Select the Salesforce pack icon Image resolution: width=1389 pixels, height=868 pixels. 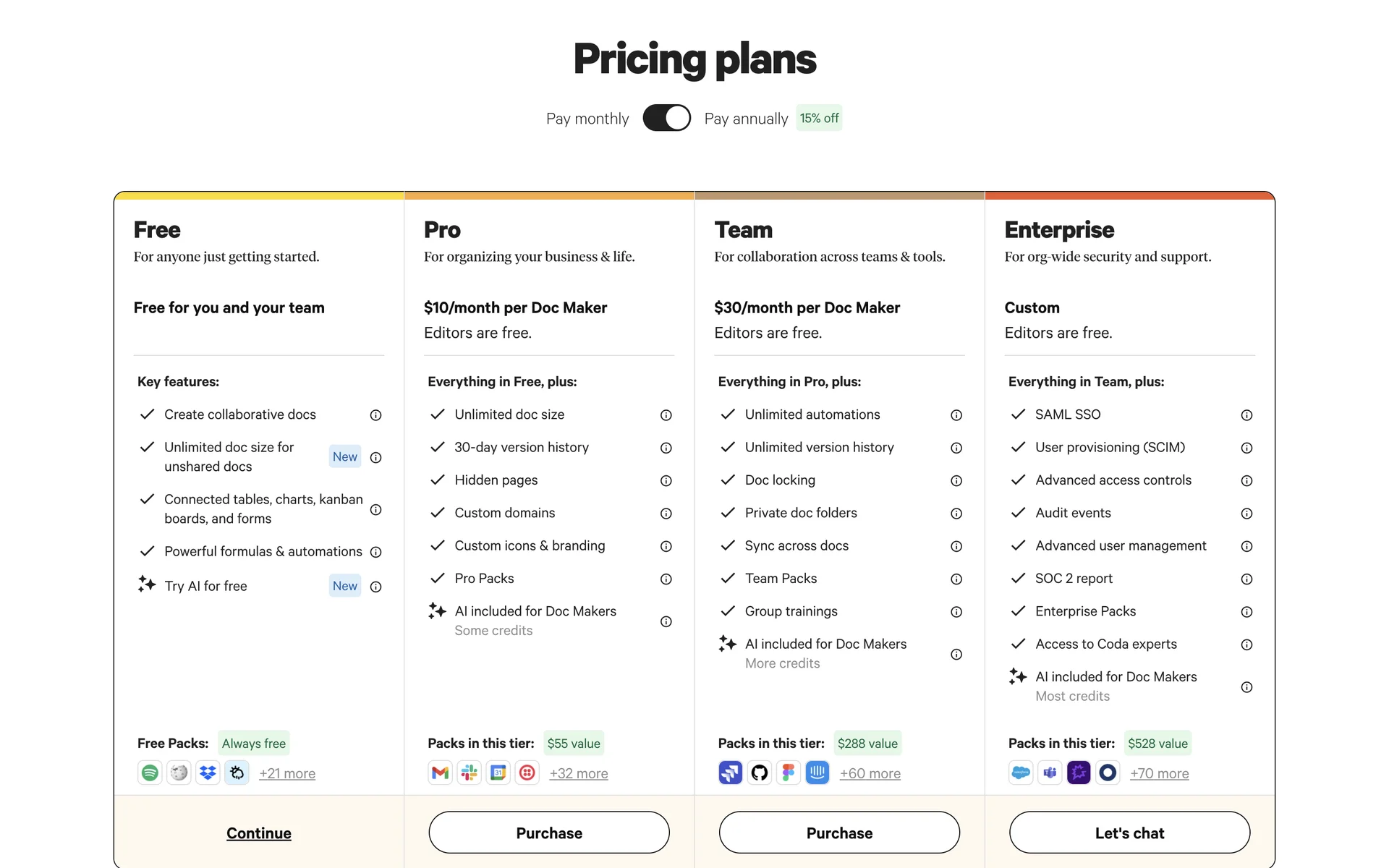(1021, 773)
